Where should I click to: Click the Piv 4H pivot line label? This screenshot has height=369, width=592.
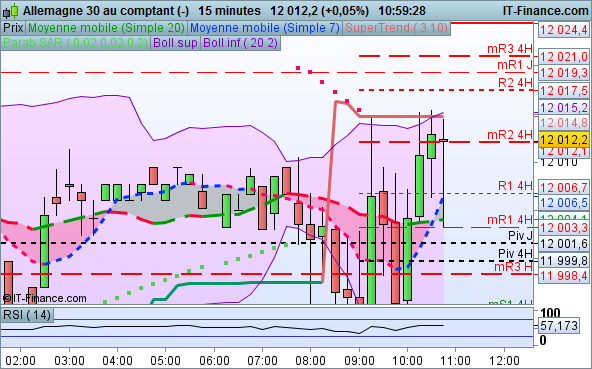(515, 253)
